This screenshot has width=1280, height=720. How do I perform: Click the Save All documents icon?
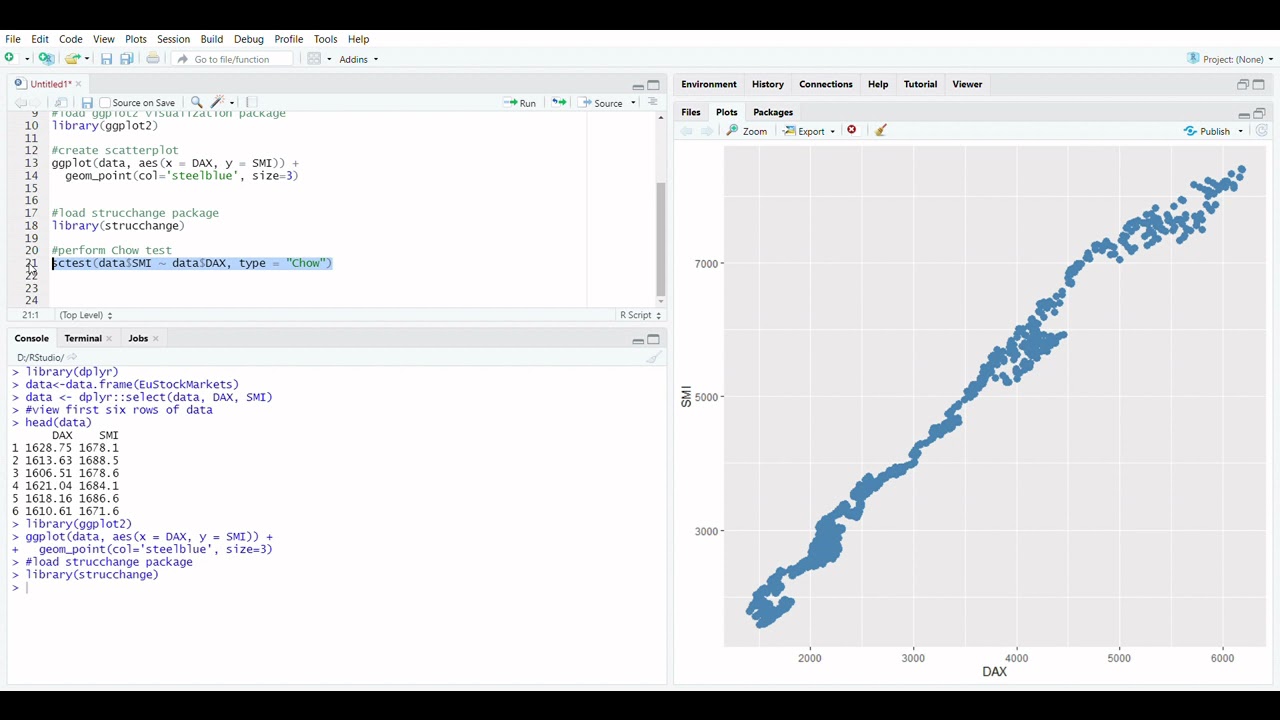[127, 59]
